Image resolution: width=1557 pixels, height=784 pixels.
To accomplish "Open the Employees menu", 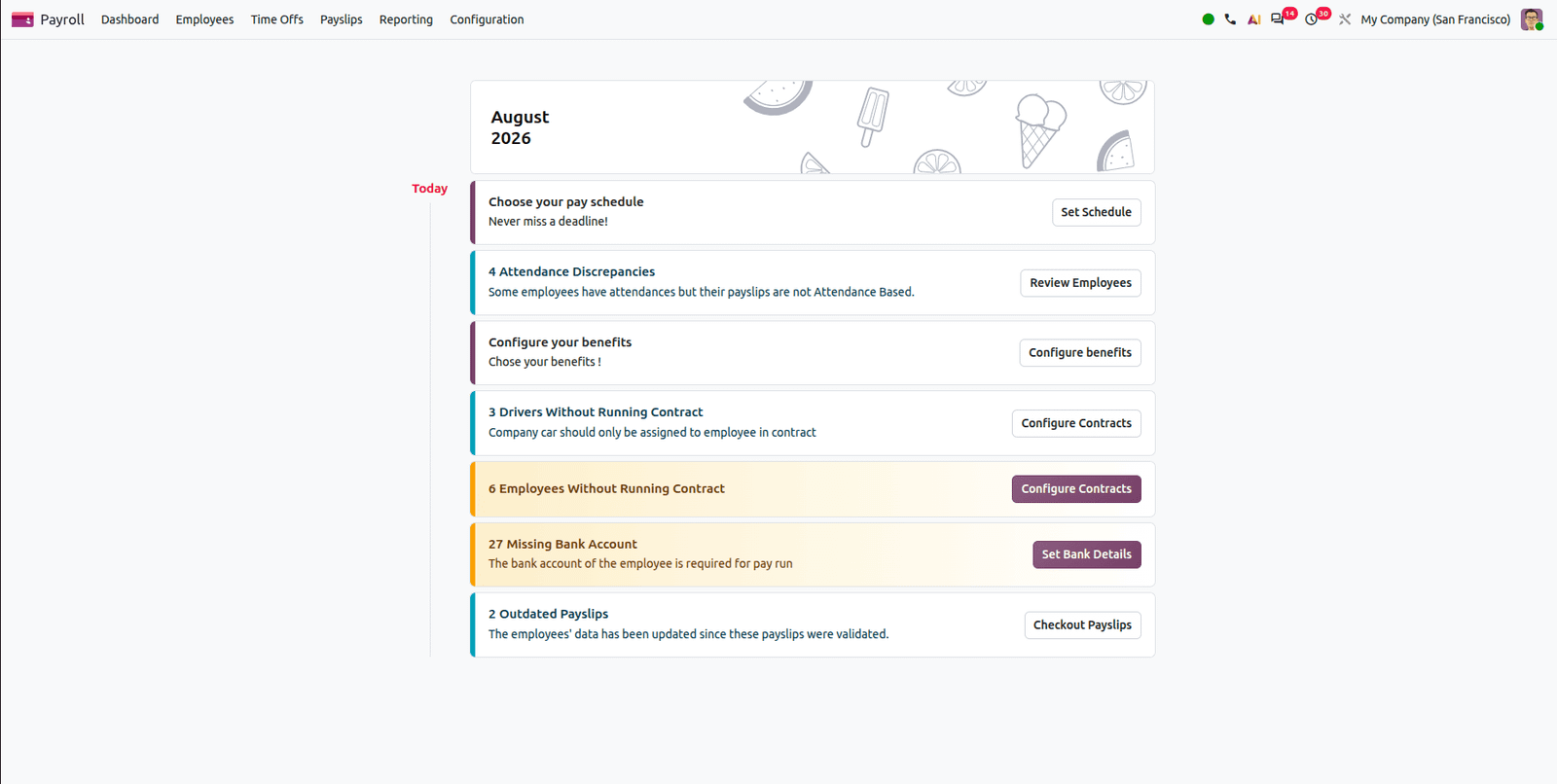I will click(204, 19).
